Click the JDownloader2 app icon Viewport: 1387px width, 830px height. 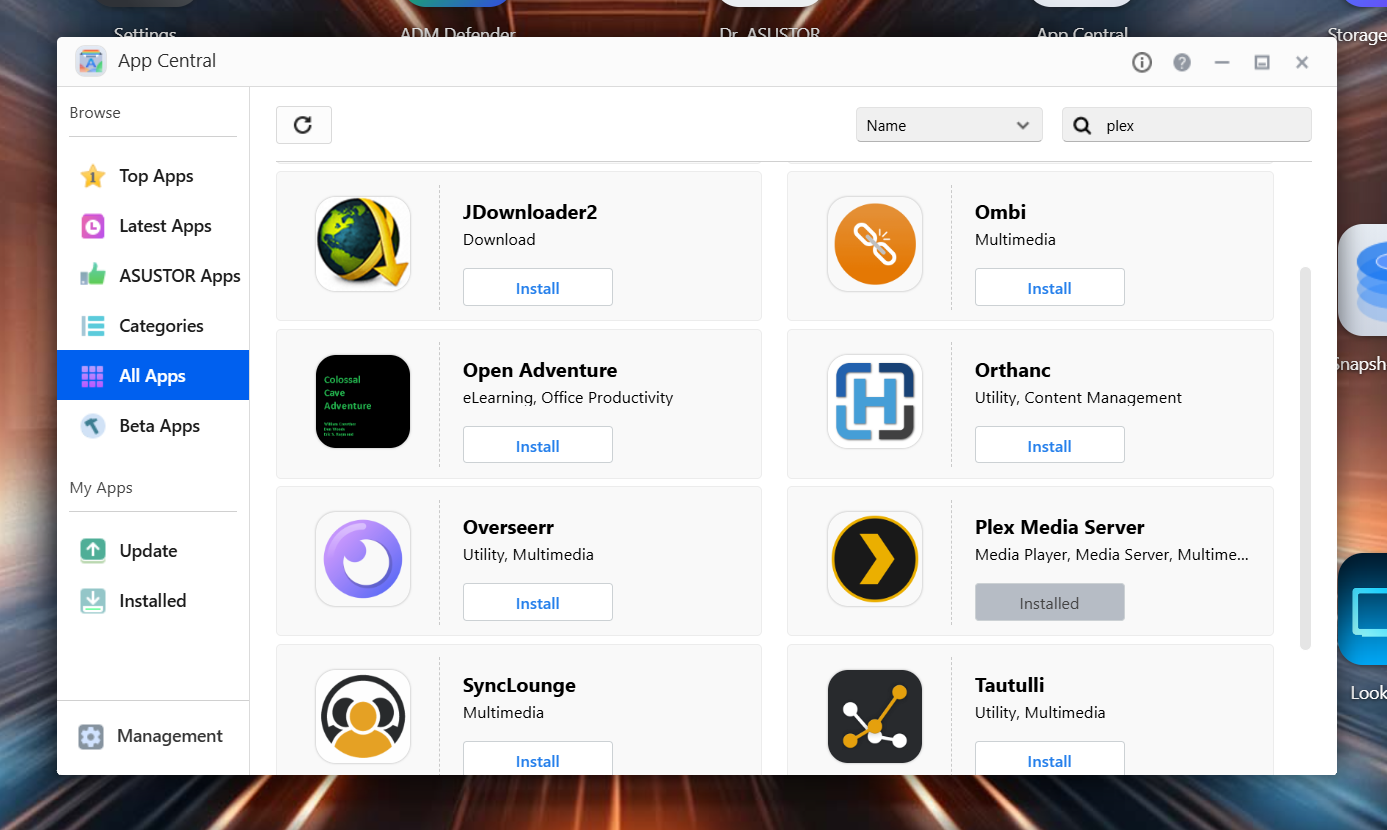click(363, 244)
